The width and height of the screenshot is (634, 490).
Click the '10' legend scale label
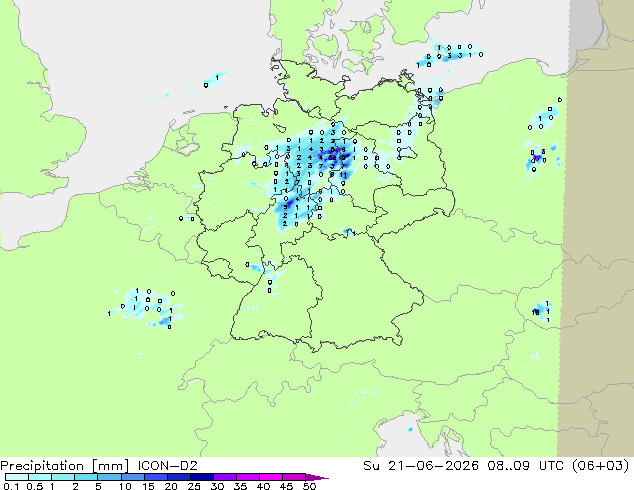125,486
